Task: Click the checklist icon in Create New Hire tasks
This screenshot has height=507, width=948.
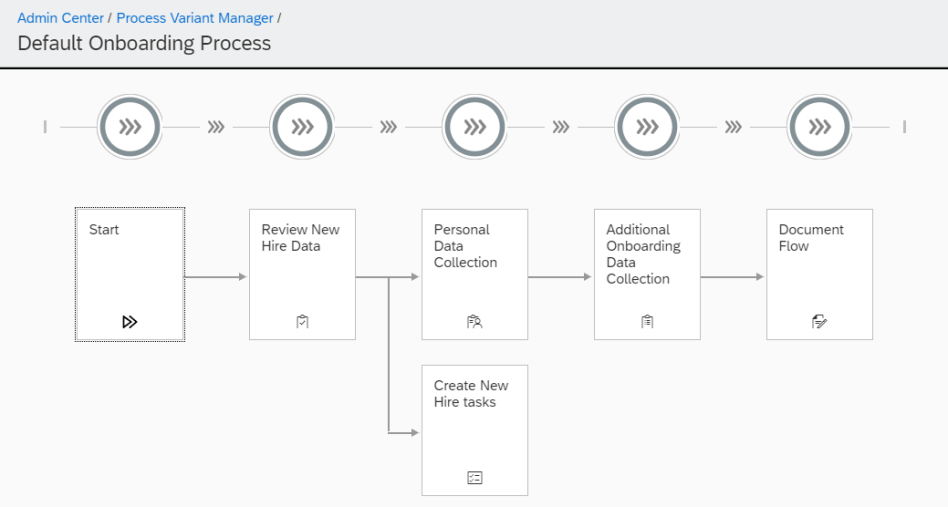Action: [475, 477]
